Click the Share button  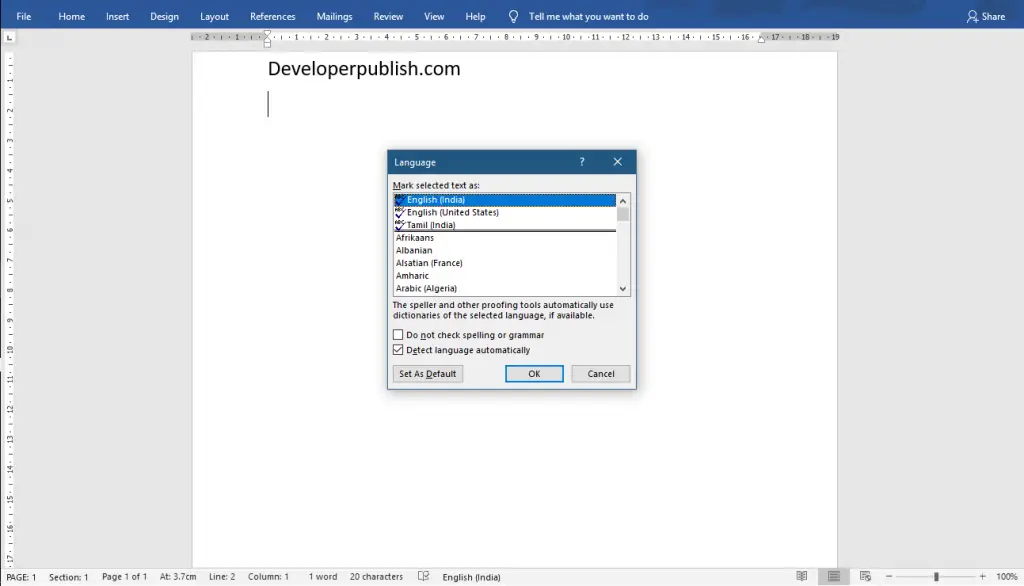point(986,16)
